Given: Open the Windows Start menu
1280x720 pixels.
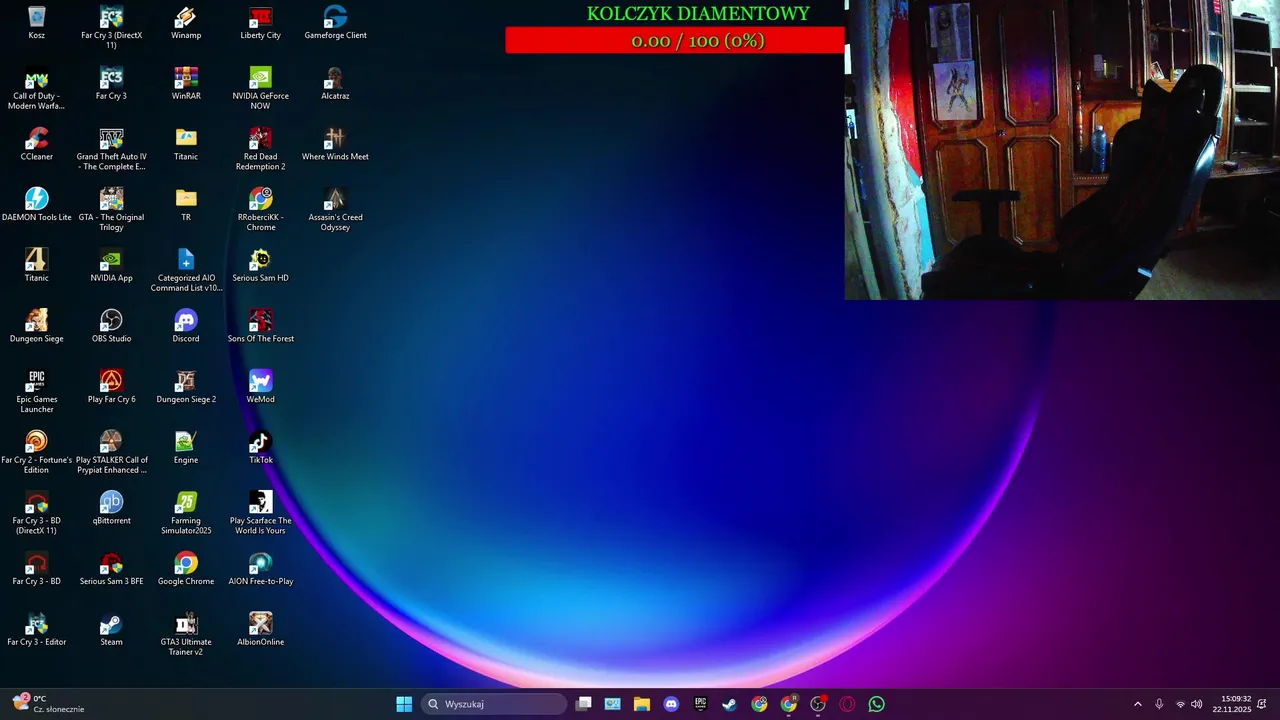Looking at the screenshot, I should point(404,704).
